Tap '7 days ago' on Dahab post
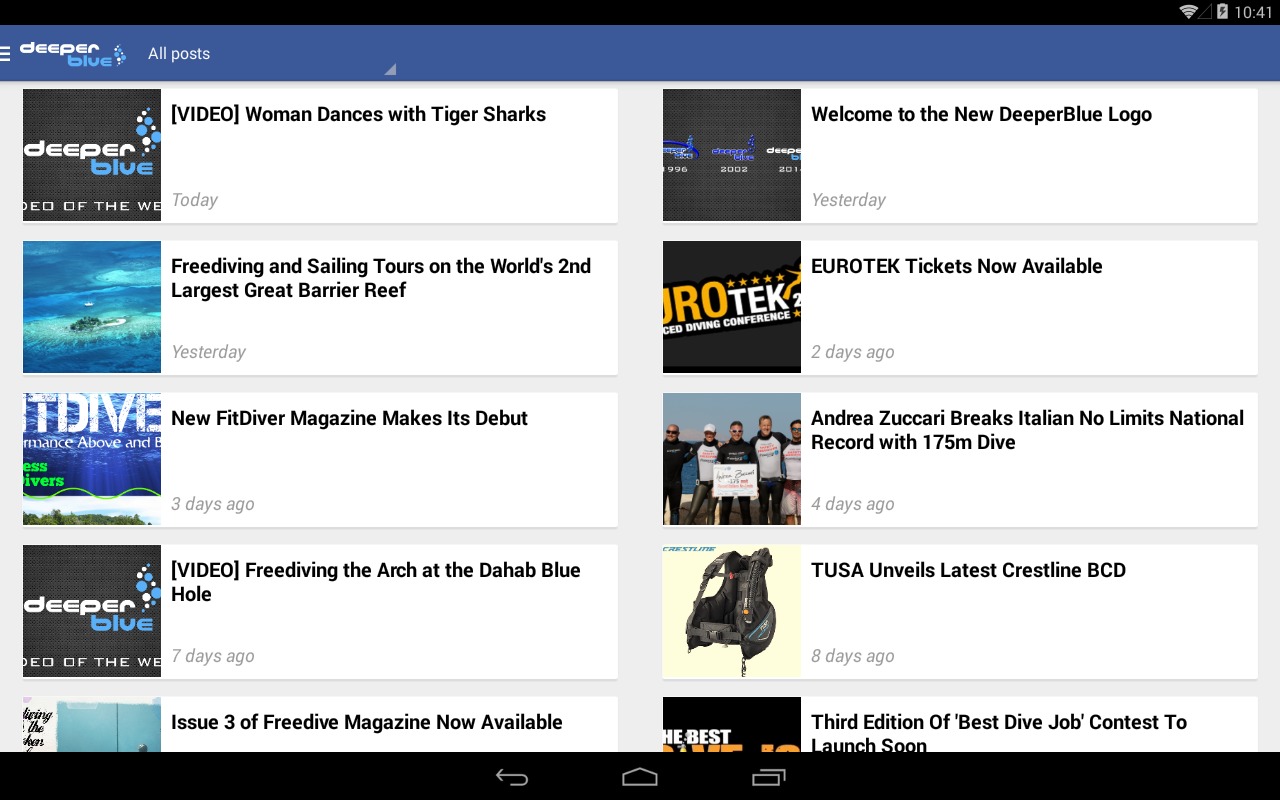1280x800 pixels. [x=213, y=656]
